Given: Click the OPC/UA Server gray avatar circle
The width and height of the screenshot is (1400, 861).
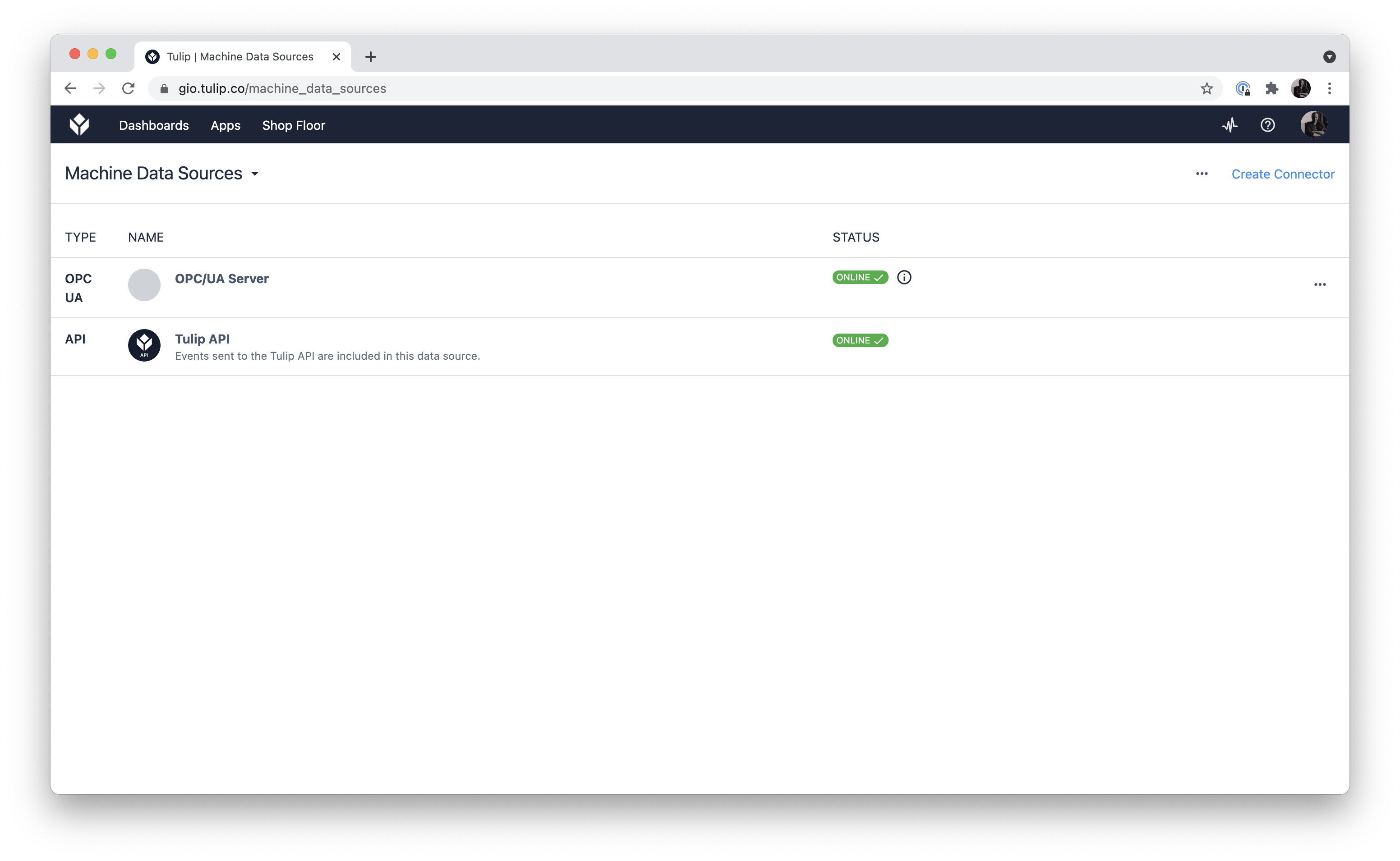Looking at the screenshot, I should coord(144,285).
